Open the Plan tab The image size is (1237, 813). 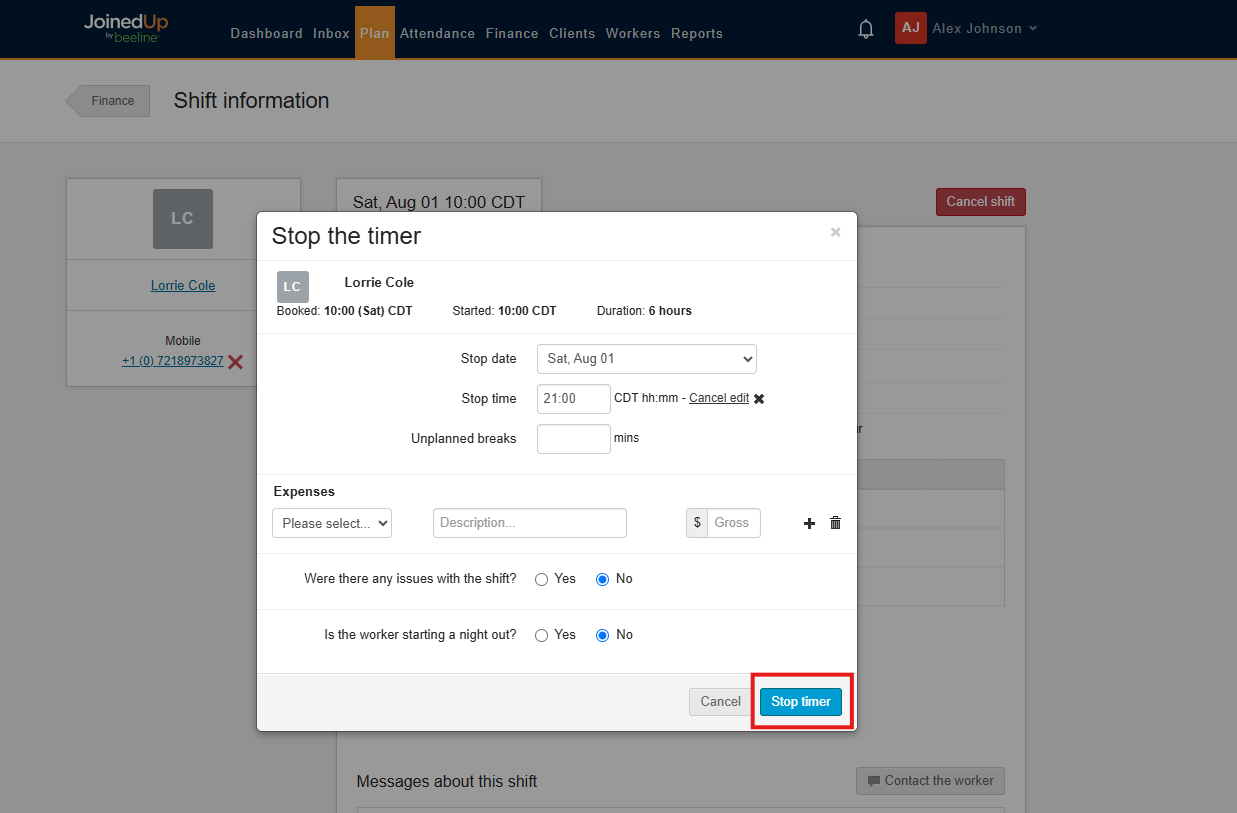point(375,33)
